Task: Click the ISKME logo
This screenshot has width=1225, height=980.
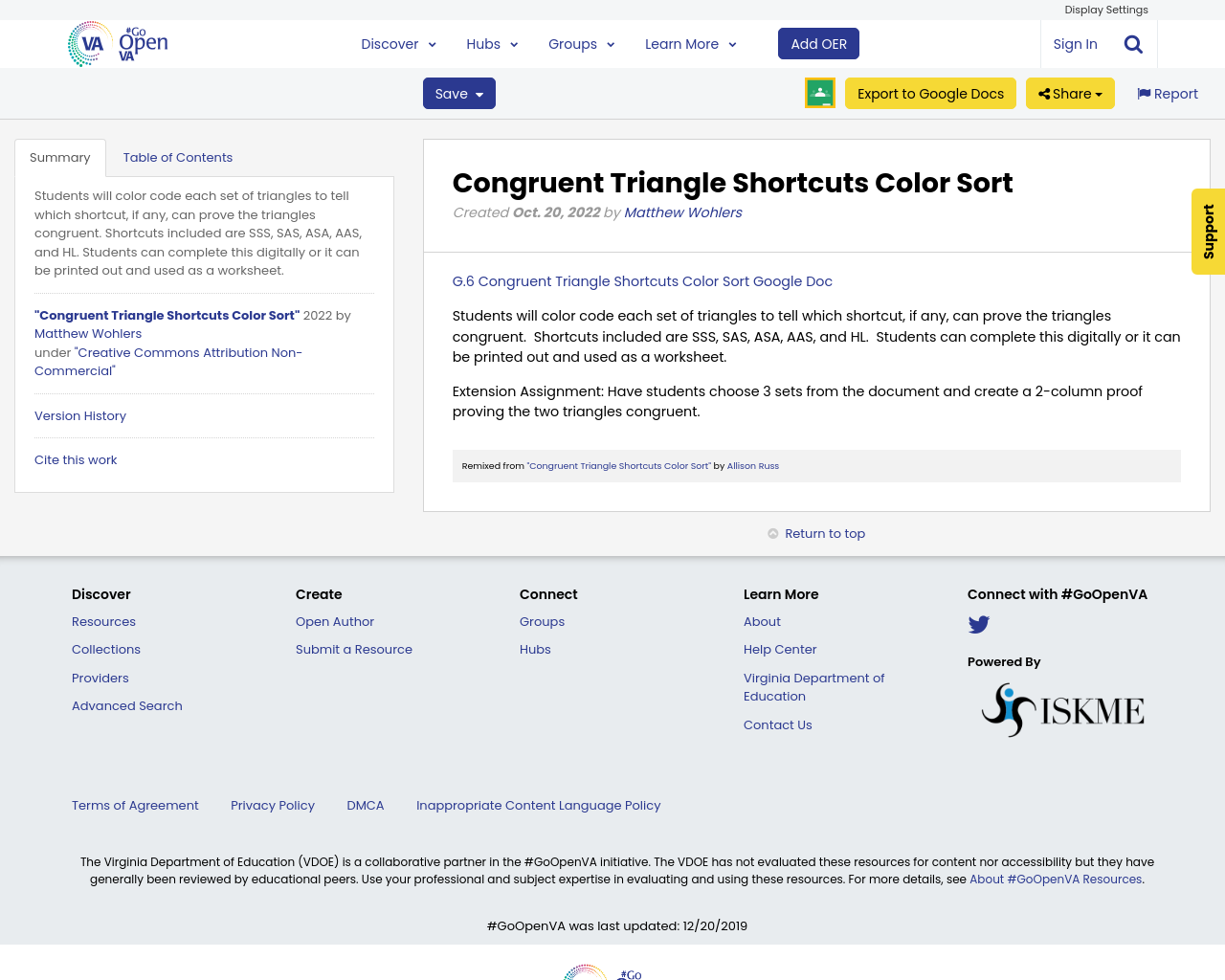Action: pos(1061,708)
